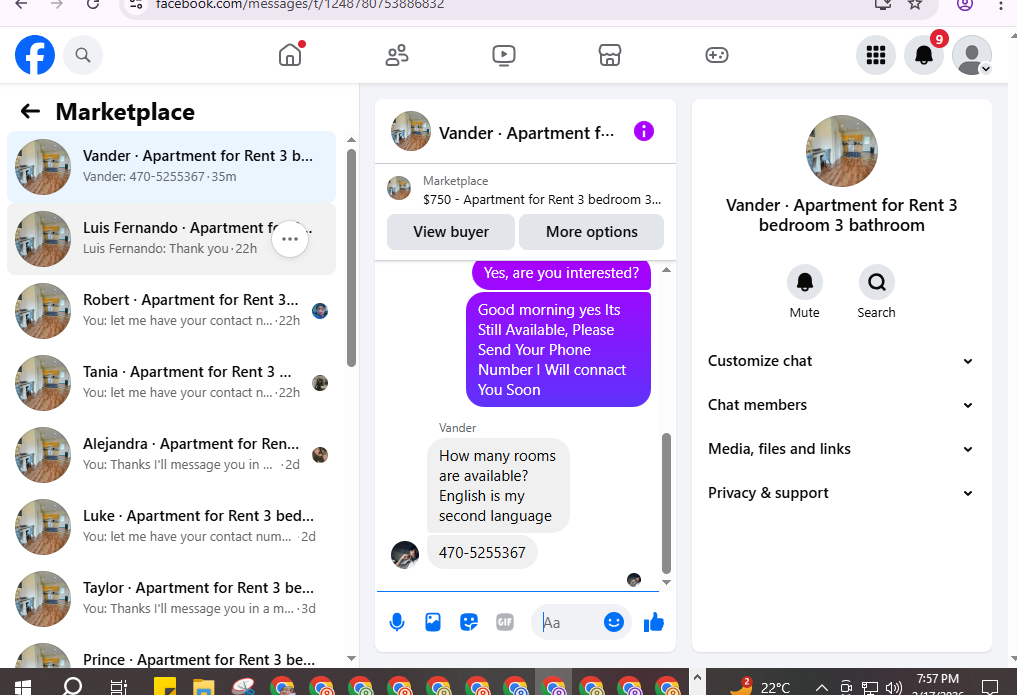Open the Tania apartment conversation
Viewport: 1017px width, 695px height.
(171, 383)
